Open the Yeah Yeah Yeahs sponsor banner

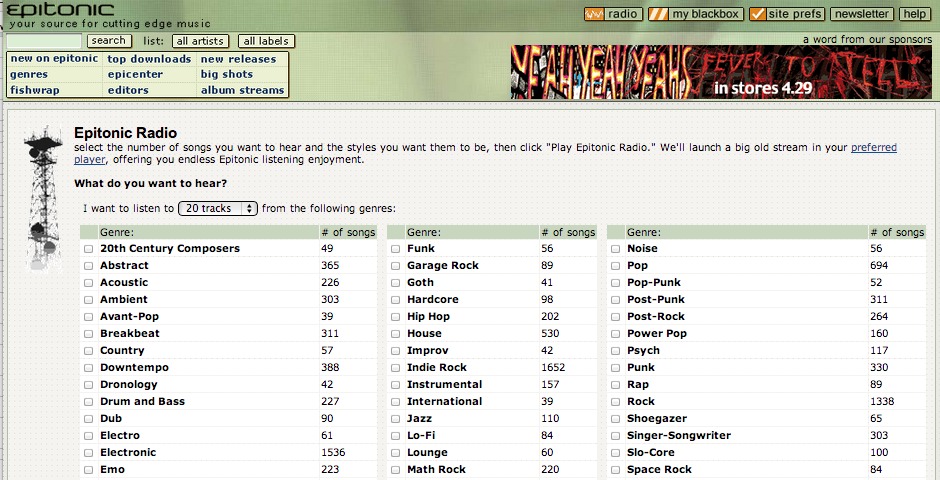point(721,72)
